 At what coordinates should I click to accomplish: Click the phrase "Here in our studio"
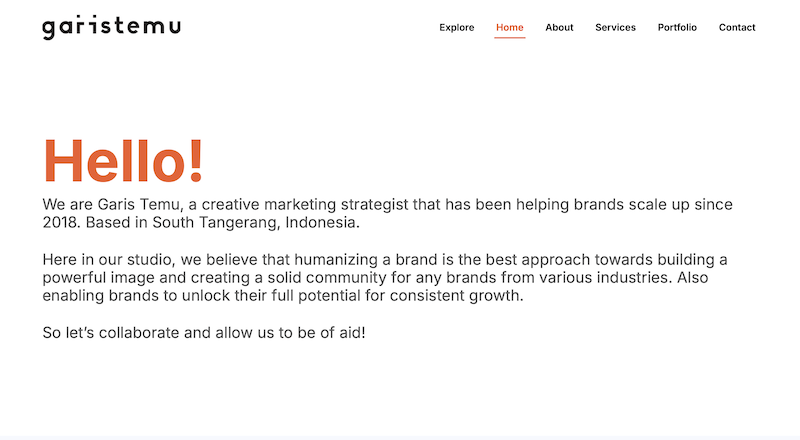pos(108,260)
